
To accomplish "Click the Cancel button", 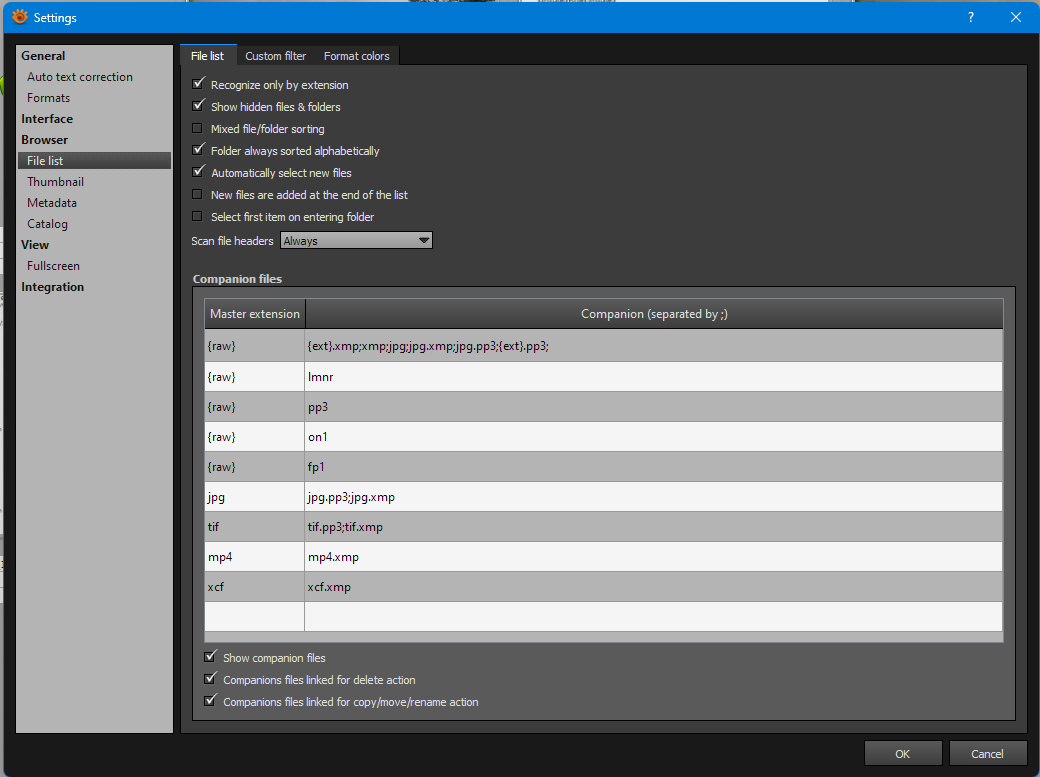I will pos(987,754).
